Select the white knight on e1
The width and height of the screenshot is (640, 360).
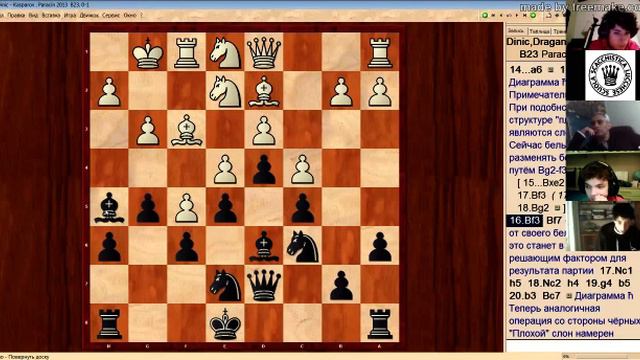225,53
